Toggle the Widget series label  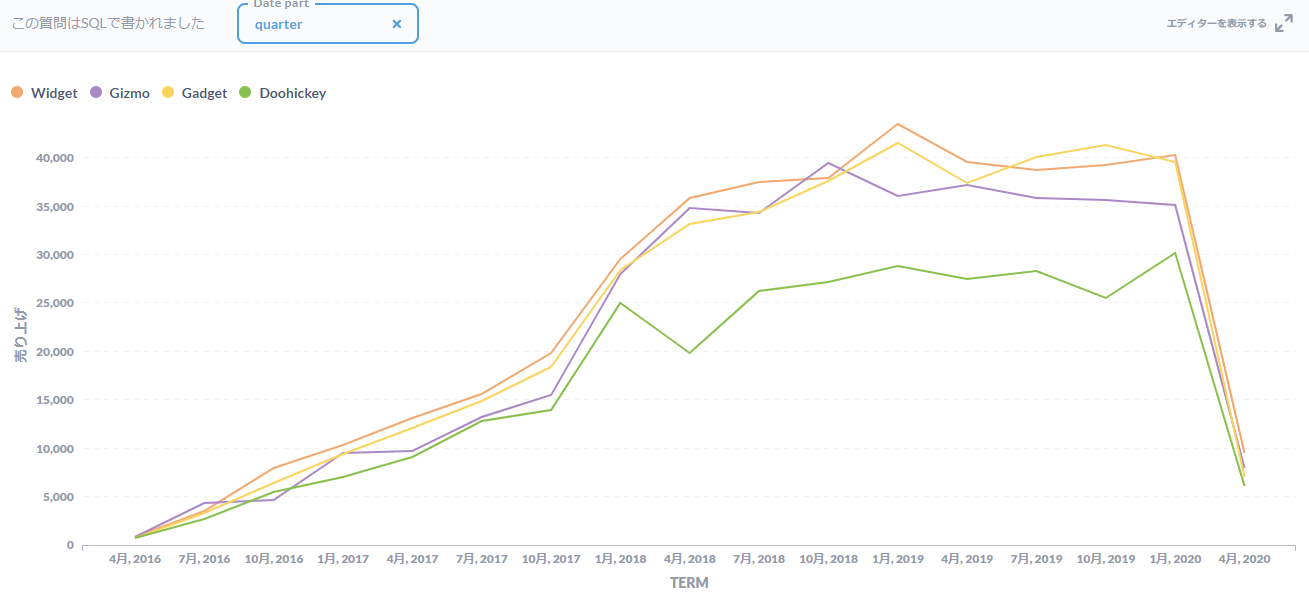54,93
